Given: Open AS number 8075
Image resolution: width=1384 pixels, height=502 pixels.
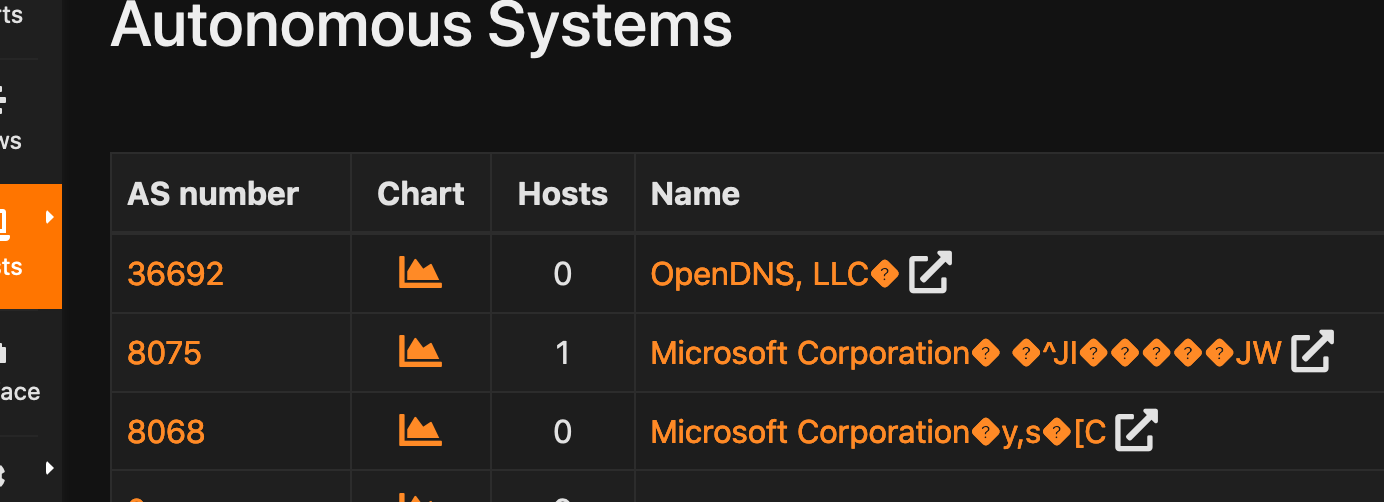Looking at the screenshot, I should click(165, 353).
